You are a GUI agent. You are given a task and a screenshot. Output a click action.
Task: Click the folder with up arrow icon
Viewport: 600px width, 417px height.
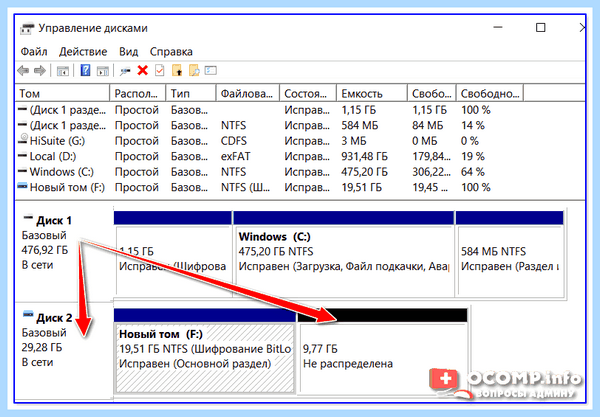pyautogui.click(x=177, y=70)
